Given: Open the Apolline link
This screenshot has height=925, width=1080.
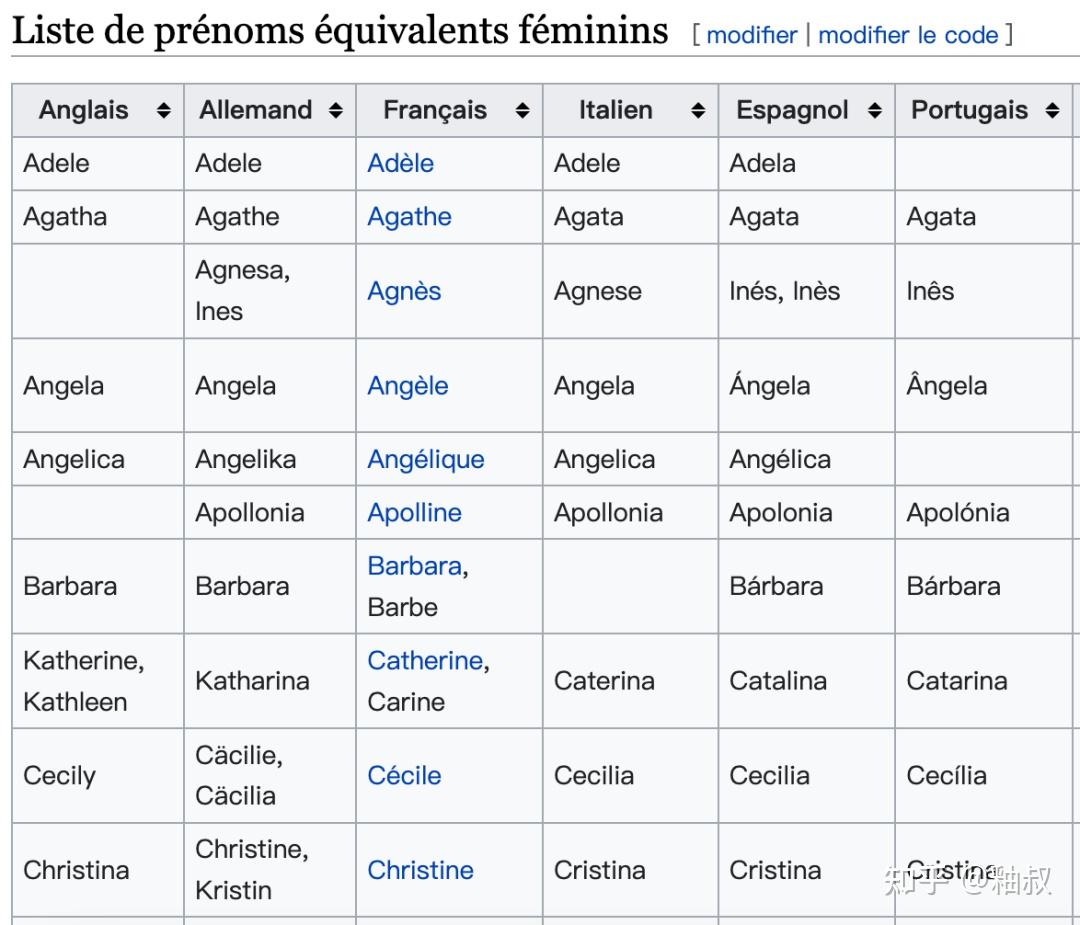Looking at the screenshot, I should coord(414,513).
